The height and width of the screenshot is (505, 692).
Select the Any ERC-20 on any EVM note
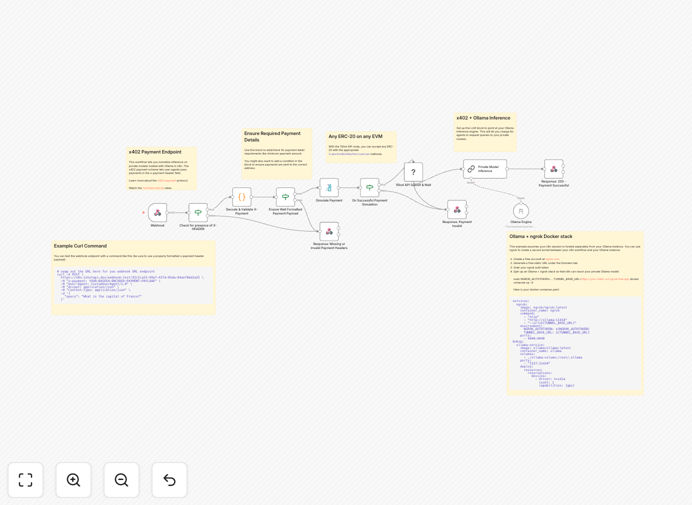point(361,147)
